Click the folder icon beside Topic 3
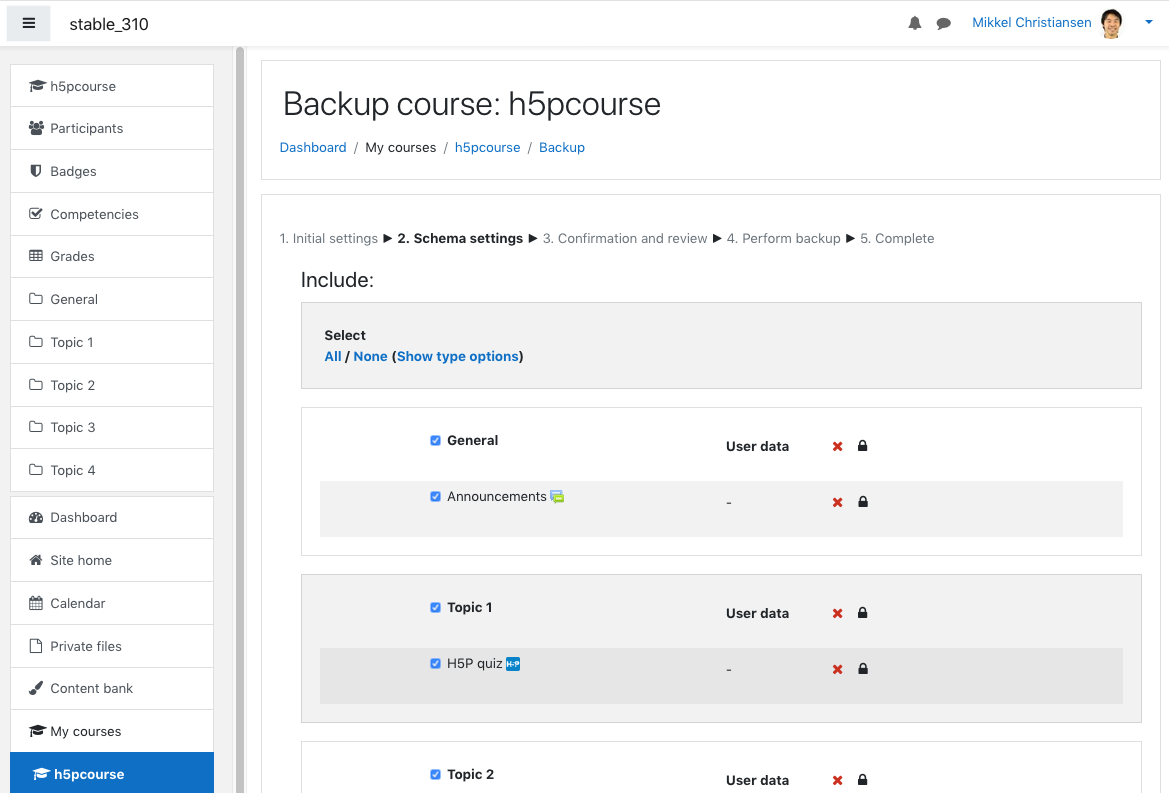This screenshot has width=1169, height=793. click(x=36, y=427)
